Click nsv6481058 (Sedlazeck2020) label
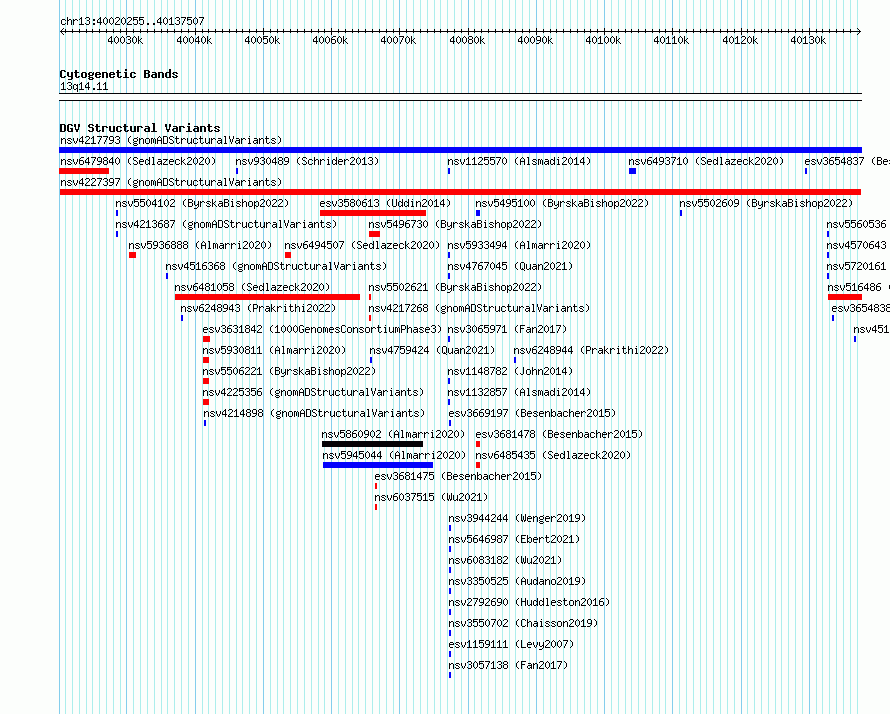Viewport: 890px width, 714px height. 252,287
